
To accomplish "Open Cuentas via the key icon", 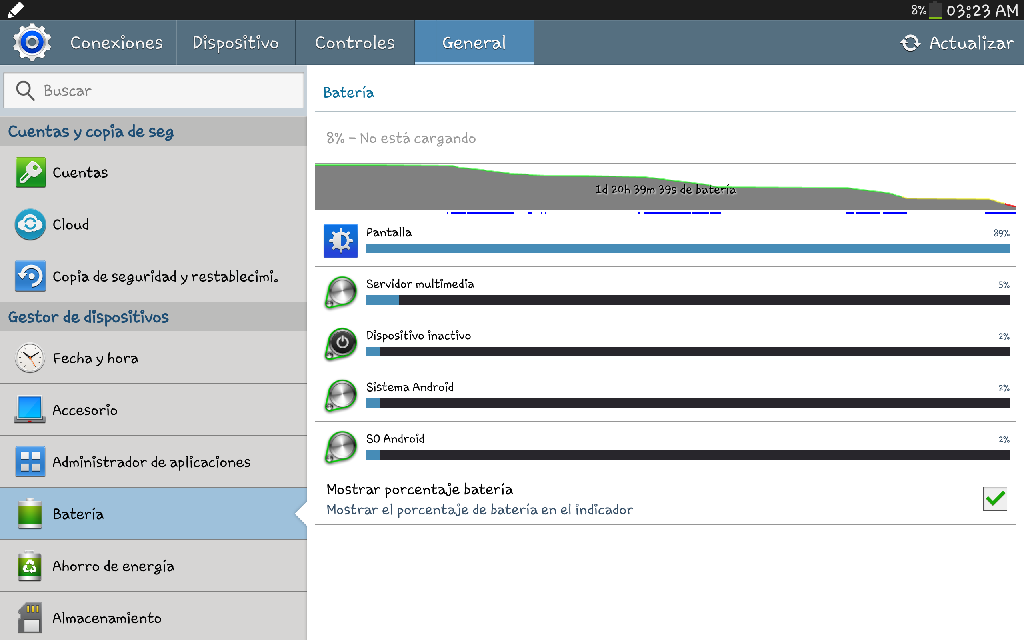I will click(x=31, y=173).
